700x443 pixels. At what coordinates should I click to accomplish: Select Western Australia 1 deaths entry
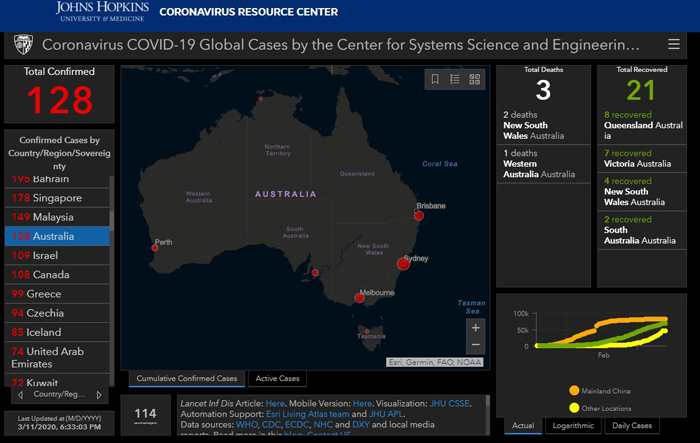coord(543,163)
